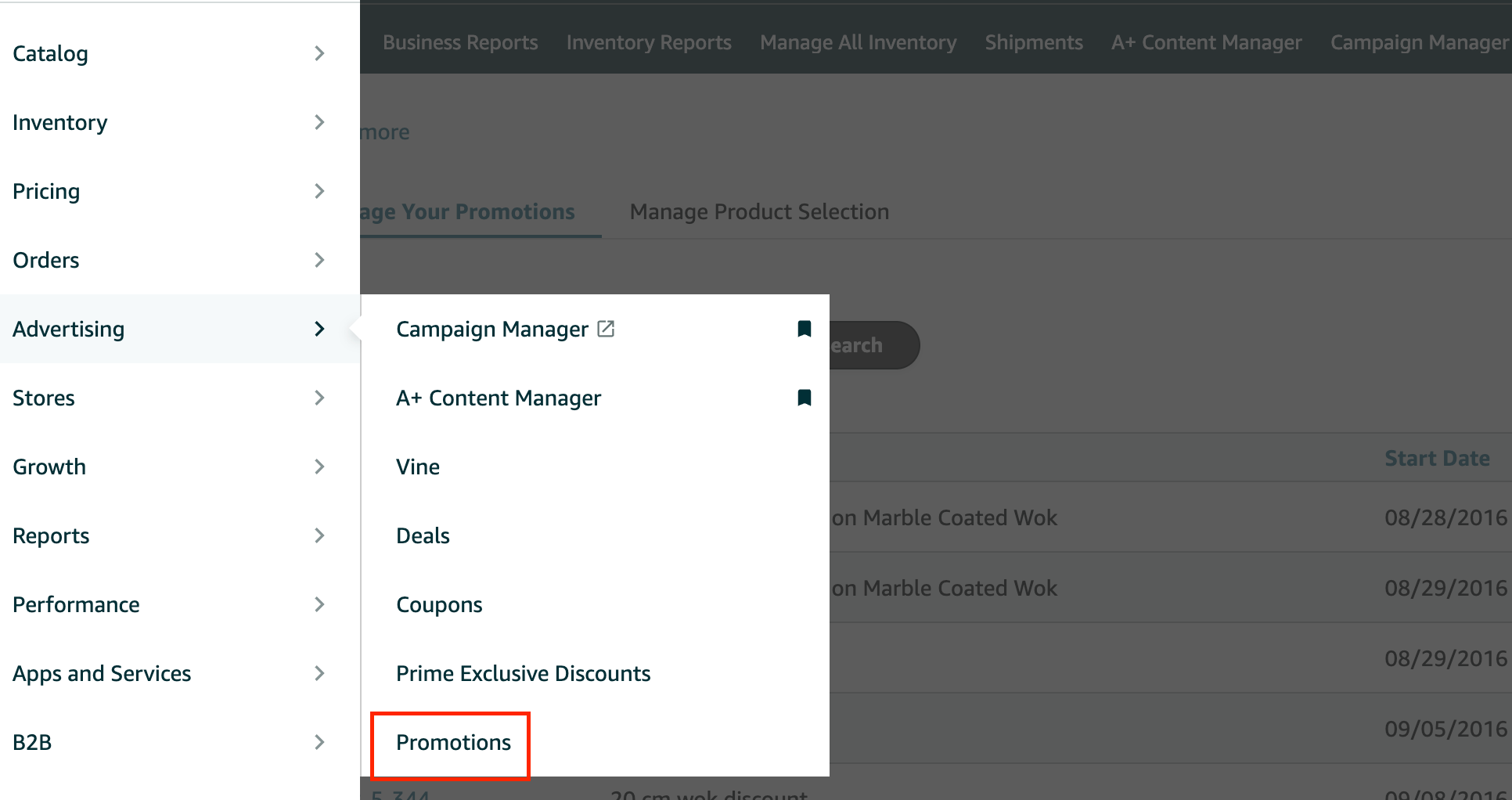Open Business Reports in top bar
The image size is (1512, 800).
[460, 42]
